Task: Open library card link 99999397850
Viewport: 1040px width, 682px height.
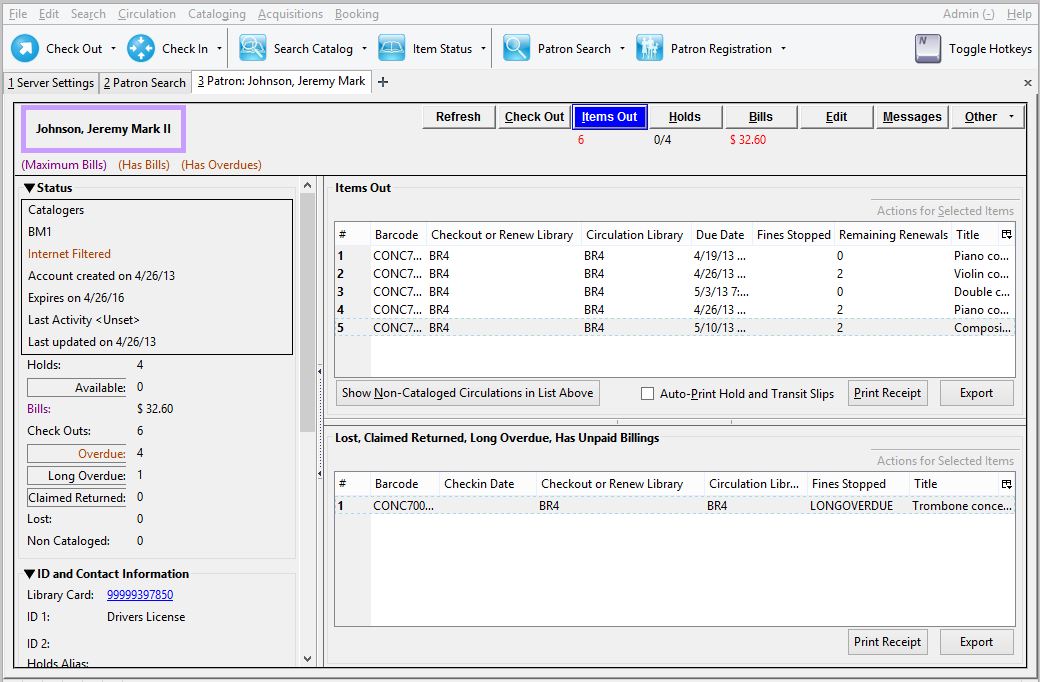Action: (140, 595)
